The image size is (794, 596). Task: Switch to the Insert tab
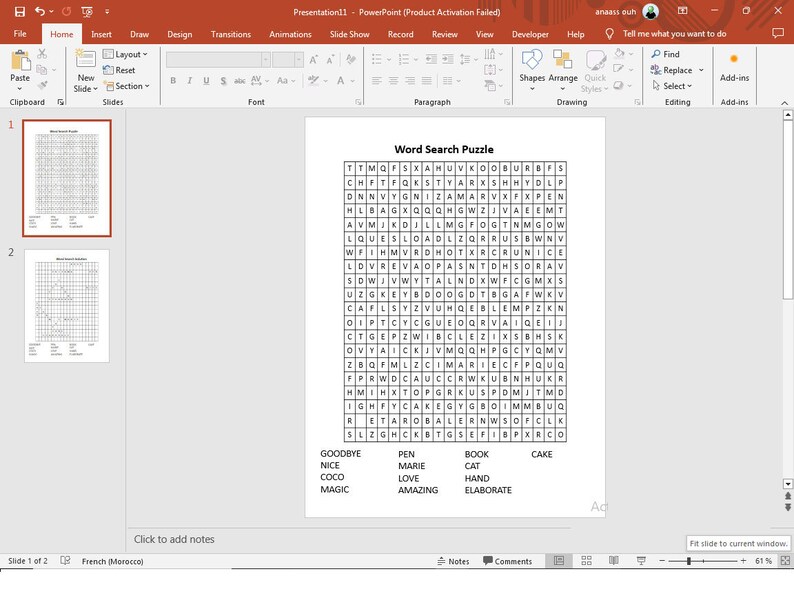101,34
